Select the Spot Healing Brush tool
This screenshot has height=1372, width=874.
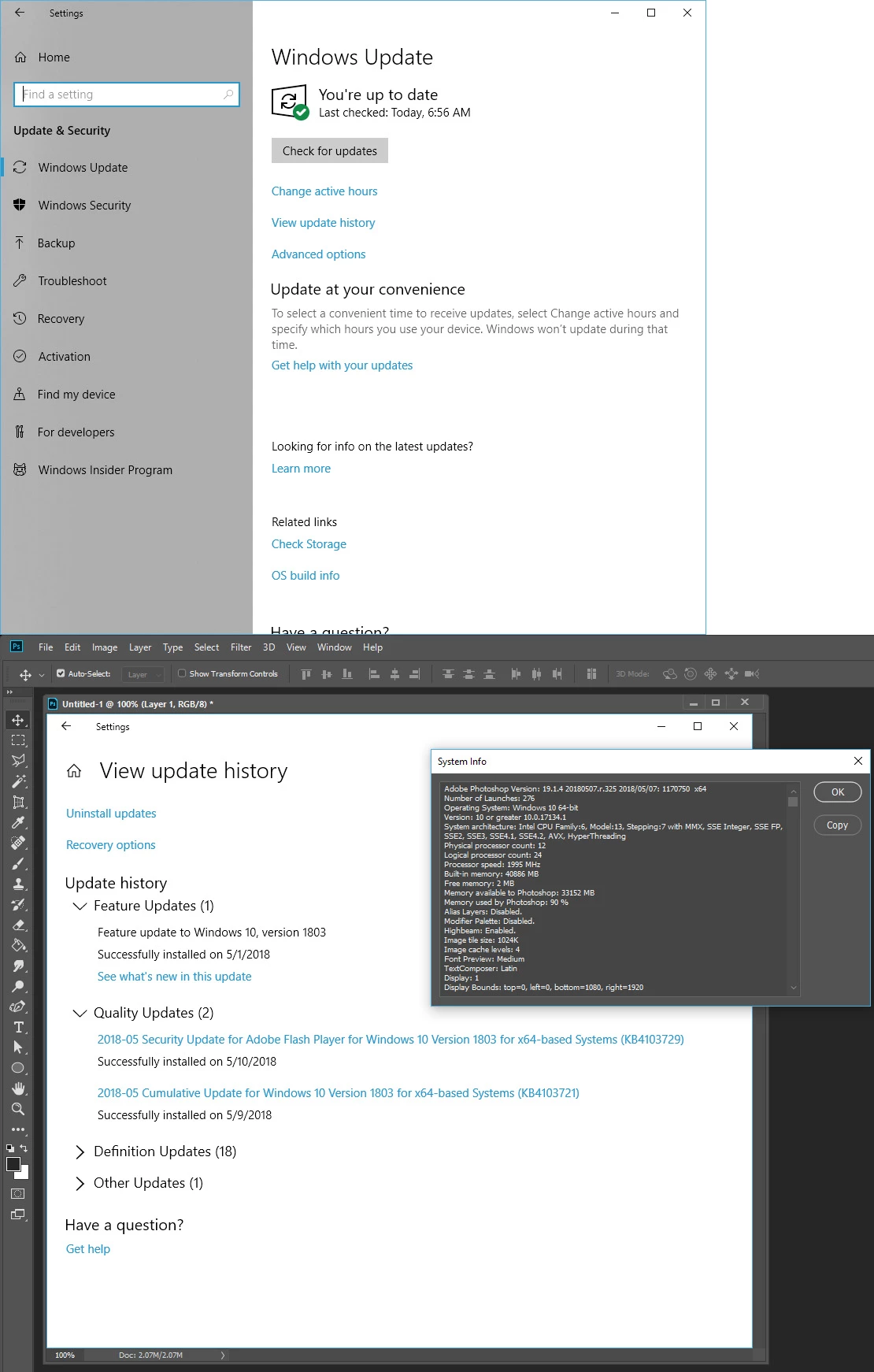click(18, 843)
